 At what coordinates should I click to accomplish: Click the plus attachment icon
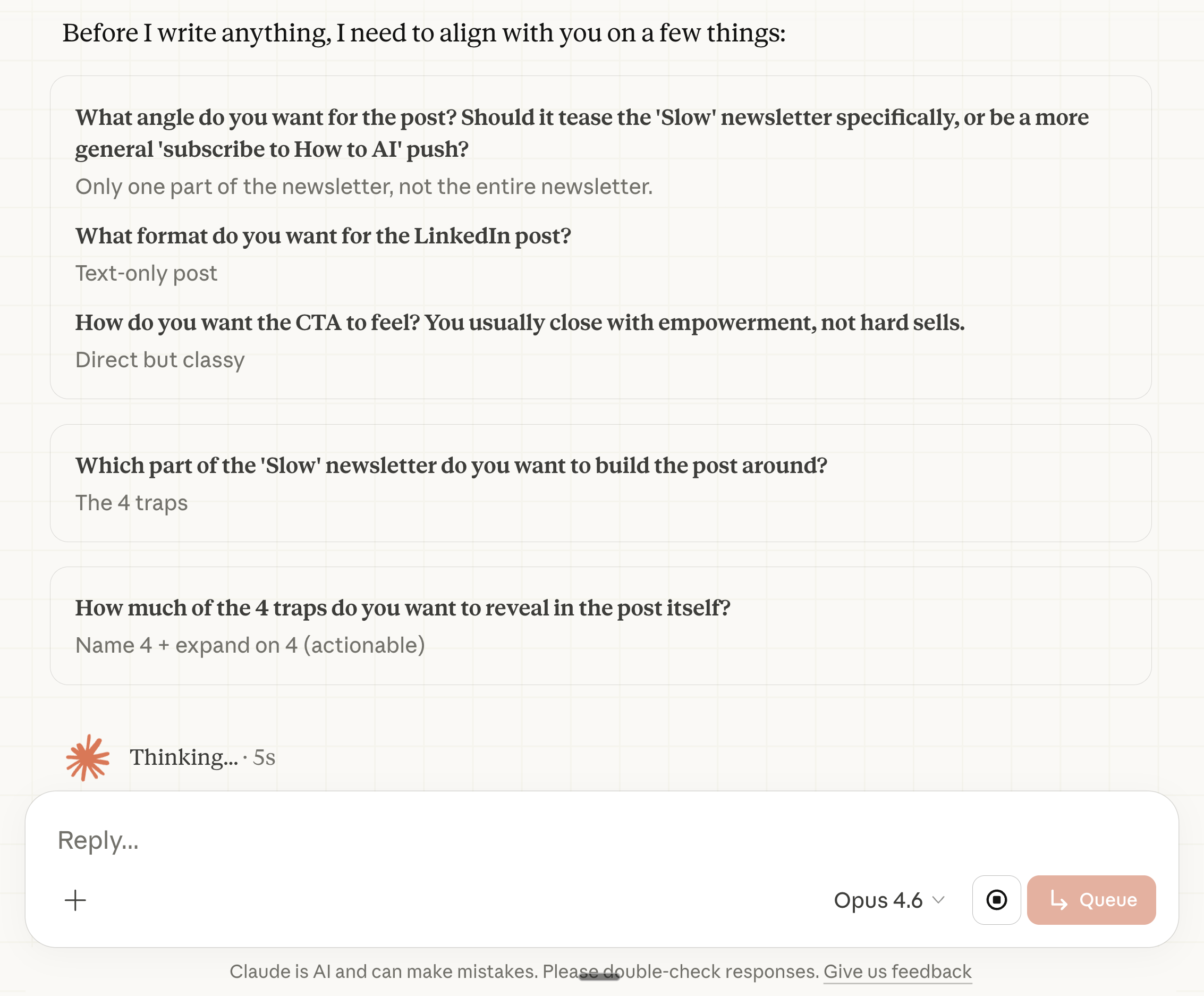point(75,900)
